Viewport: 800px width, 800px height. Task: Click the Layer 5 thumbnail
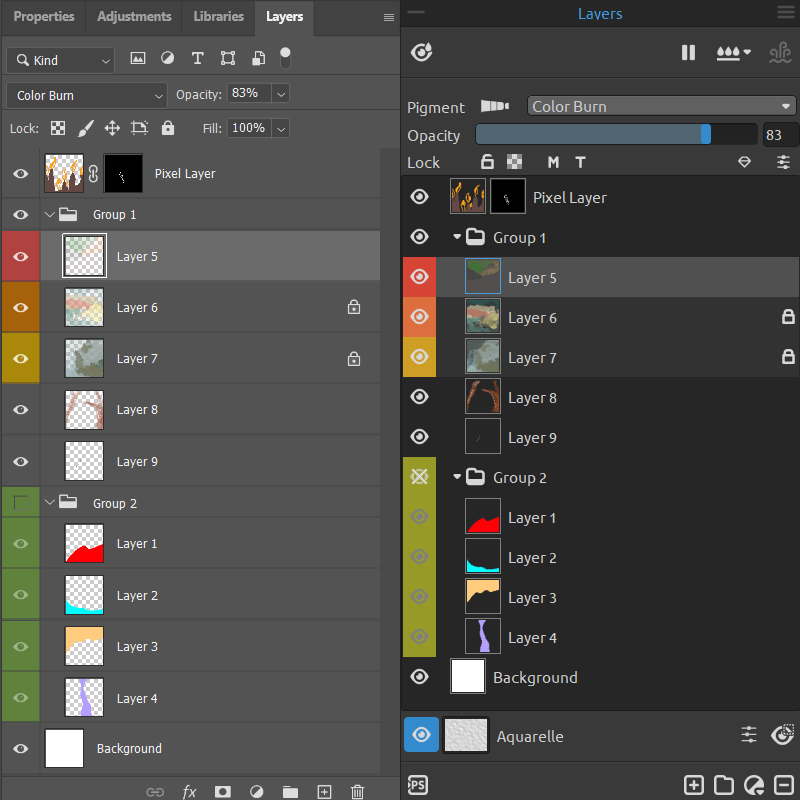tap(84, 256)
